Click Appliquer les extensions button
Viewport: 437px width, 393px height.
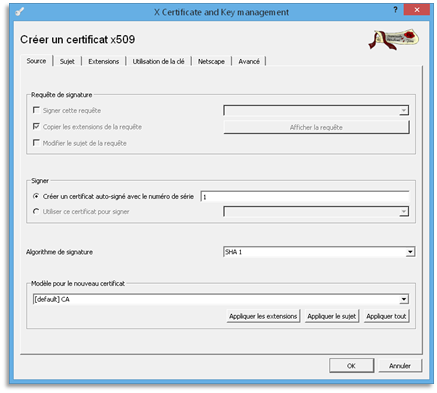(263, 316)
